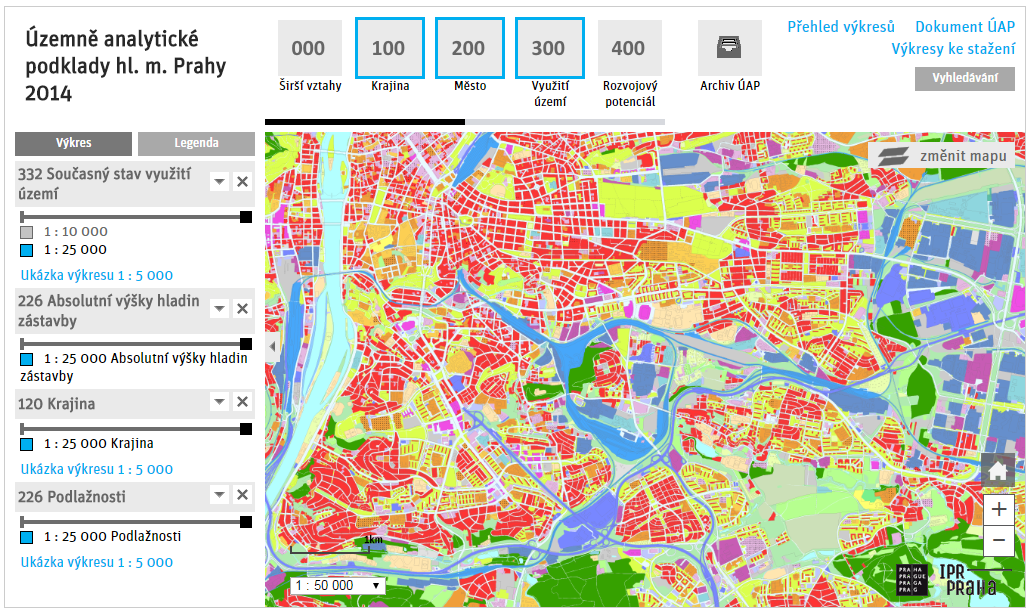Open the Archiv ÚAP archive icon
The width and height of the screenshot is (1031, 613).
(729, 48)
